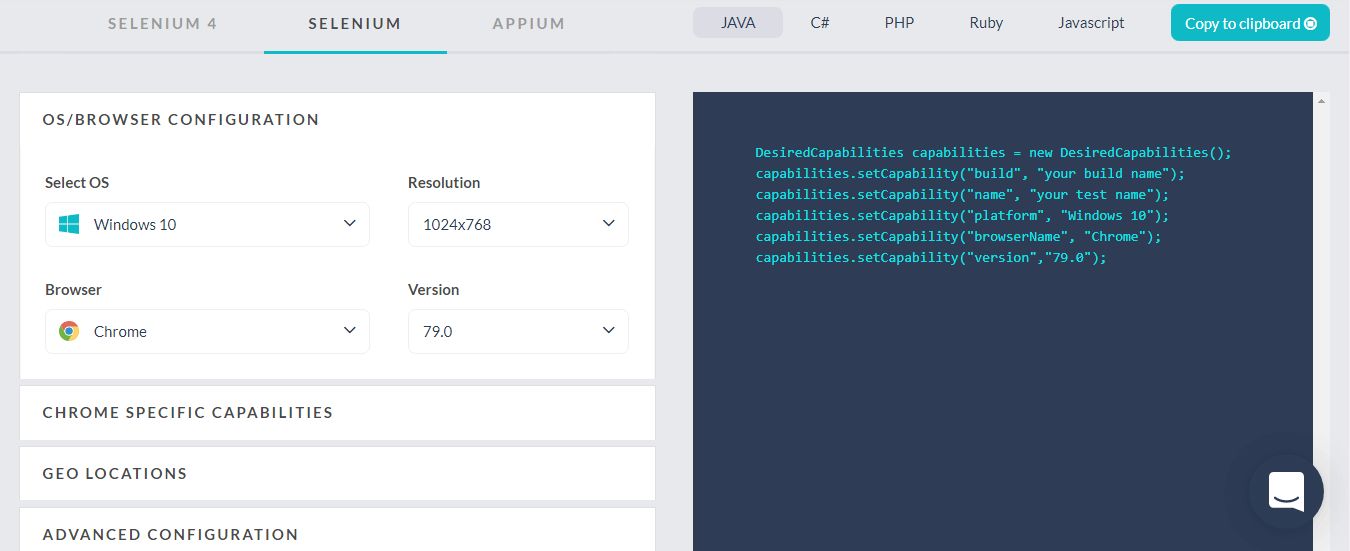
Task: Show the Javascript code sample
Action: pos(1091,23)
